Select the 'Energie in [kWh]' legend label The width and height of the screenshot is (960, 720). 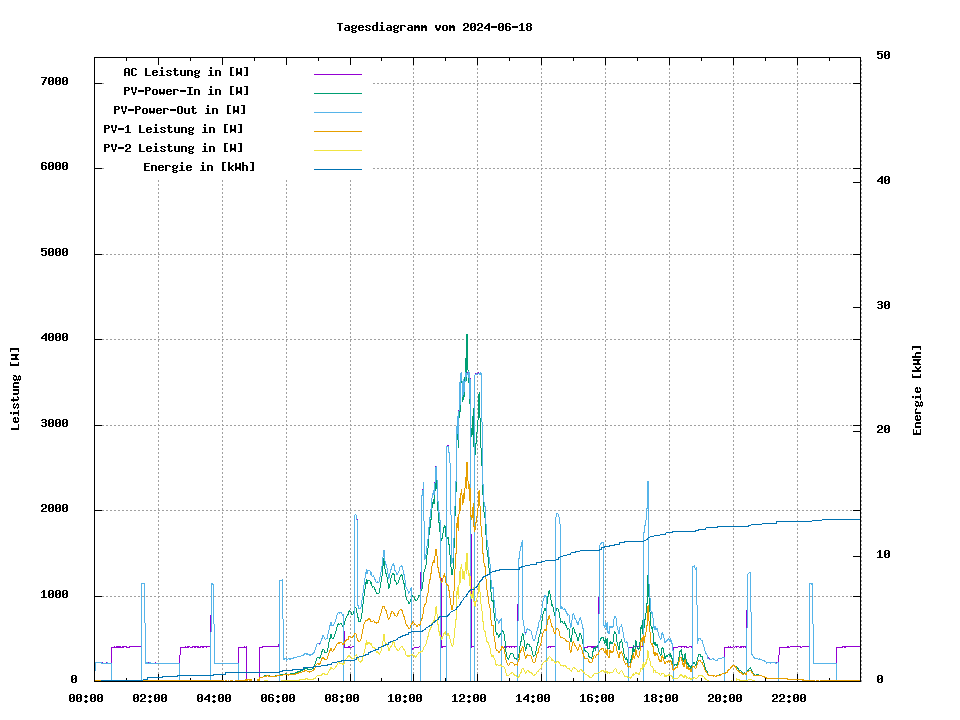coord(199,167)
